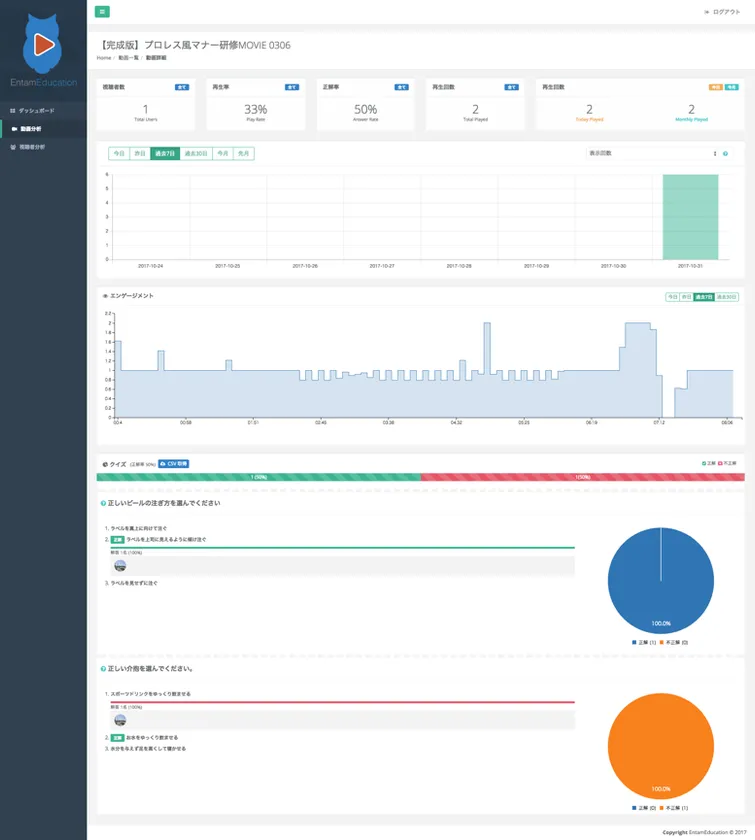Open 動画分析 in the sidebar
Image resolution: width=755 pixels, height=840 pixels.
click(x=30, y=129)
